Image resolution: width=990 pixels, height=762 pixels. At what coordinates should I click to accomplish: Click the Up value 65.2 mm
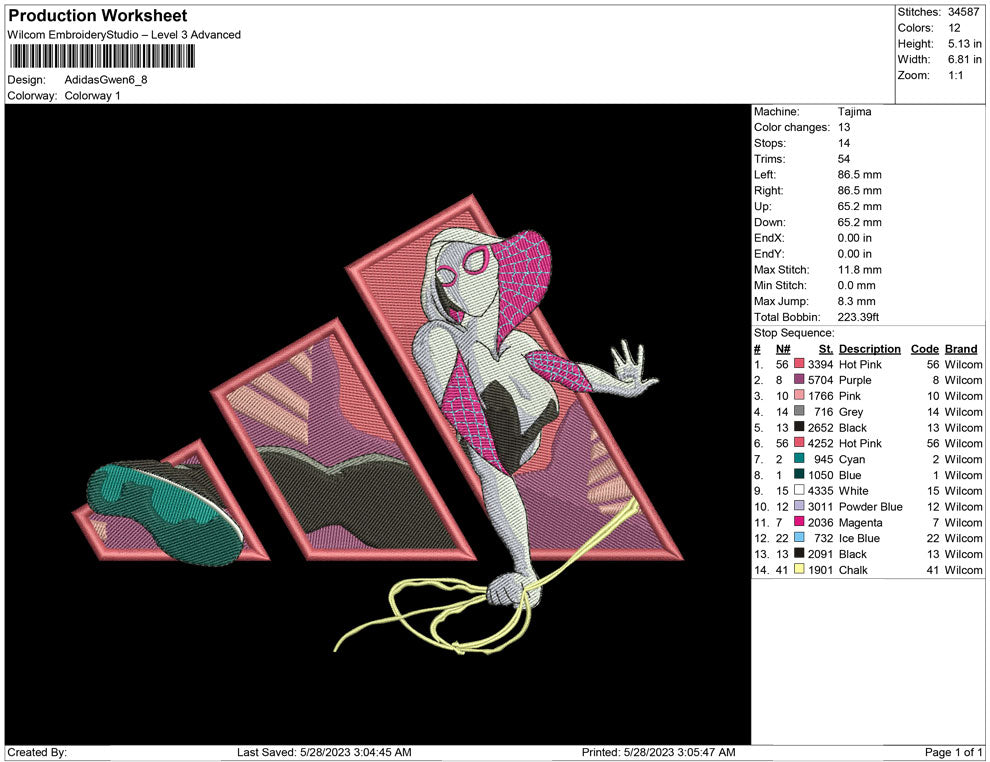point(860,206)
